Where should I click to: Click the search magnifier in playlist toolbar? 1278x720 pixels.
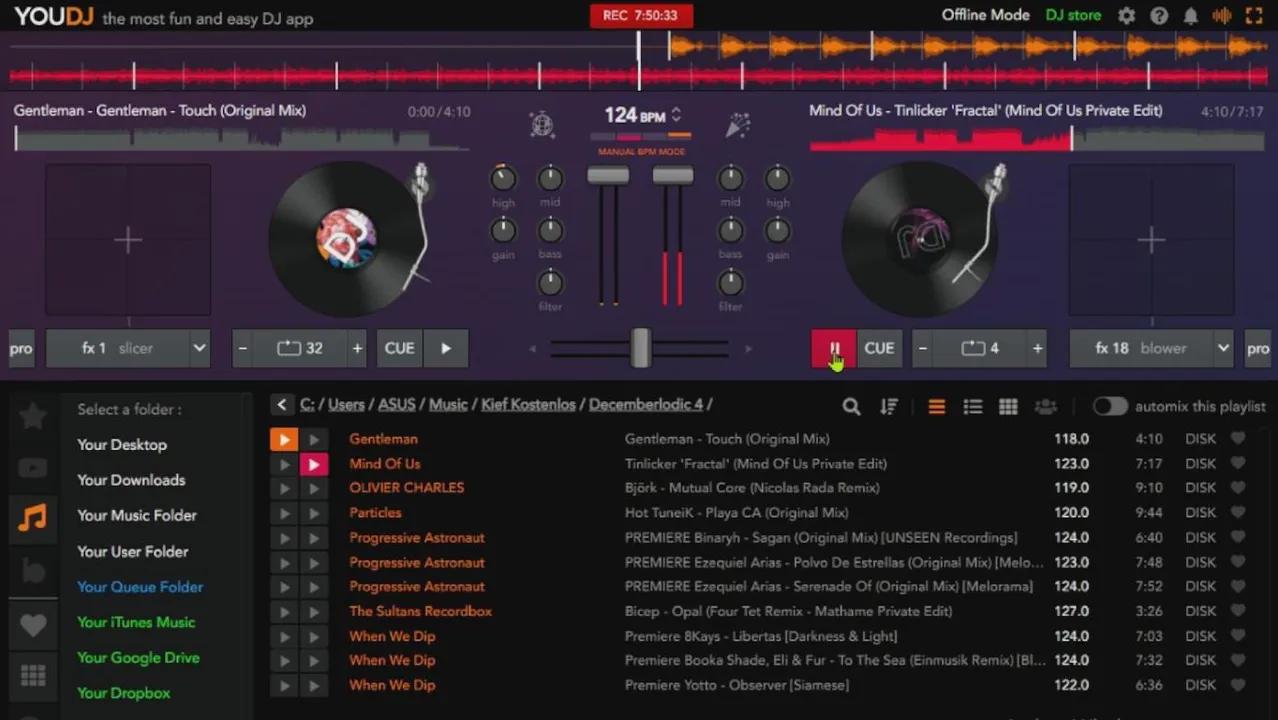[x=851, y=406]
